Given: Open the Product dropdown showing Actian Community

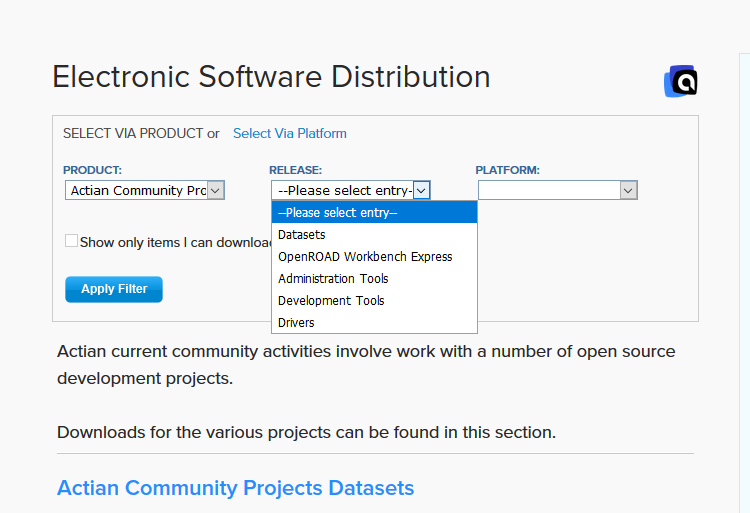Looking at the screenshot, I should click(x=145, y=190).
